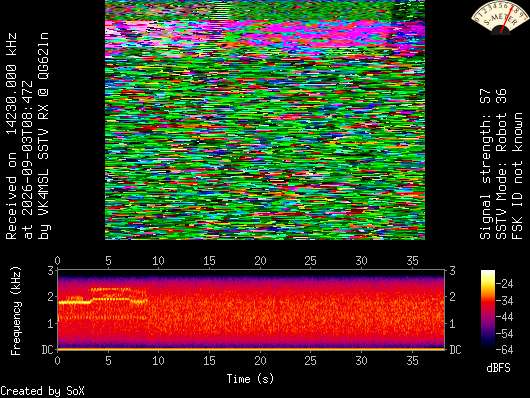This screenshot has height=398, width=530.
Task: Select "Received on 14230.000 kHz" text
Action: tap(11, 136)
